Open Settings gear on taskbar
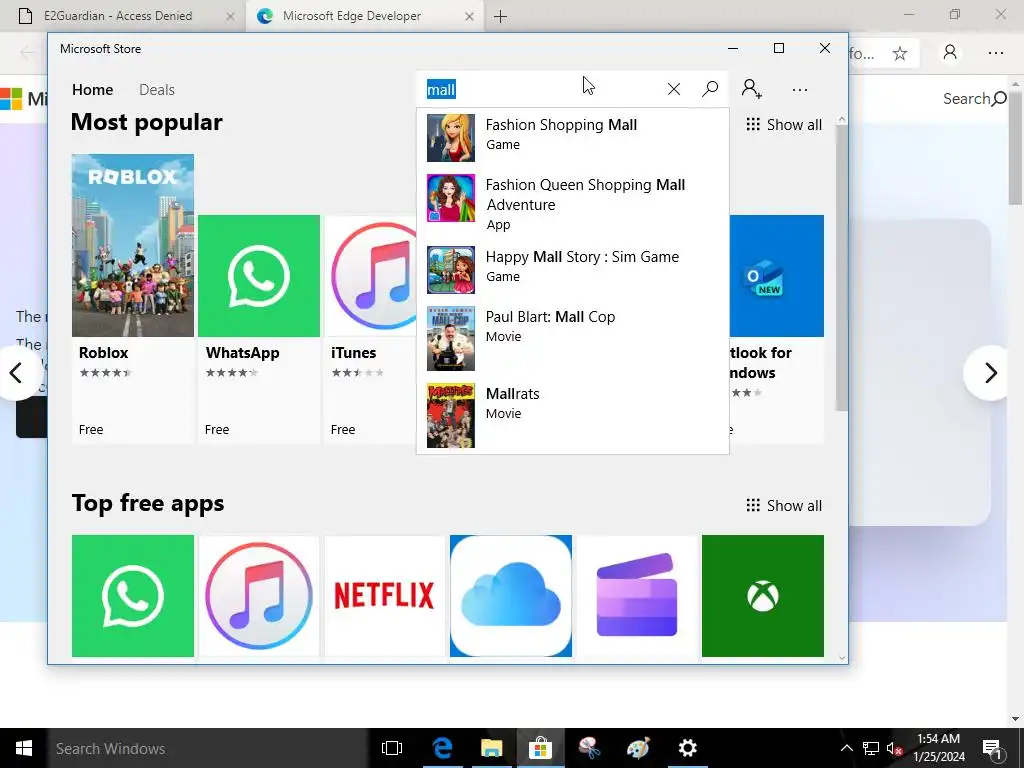 point(687,748)
